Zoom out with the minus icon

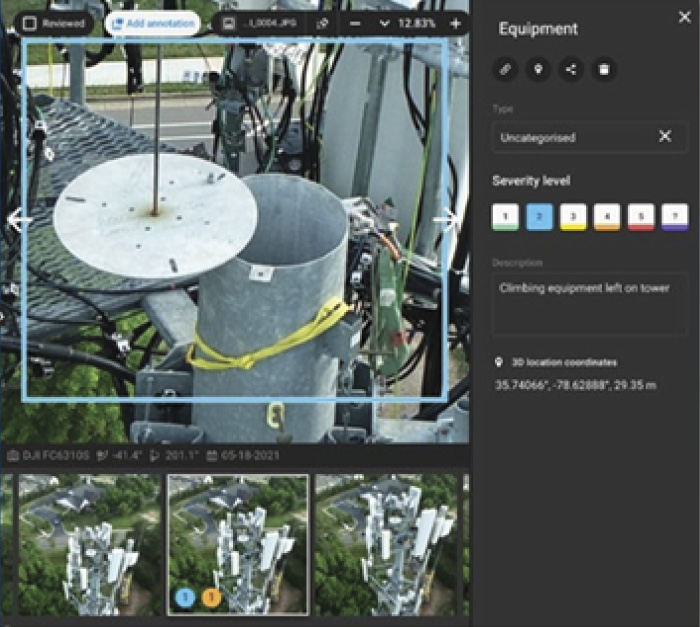(x=355, y=23)
